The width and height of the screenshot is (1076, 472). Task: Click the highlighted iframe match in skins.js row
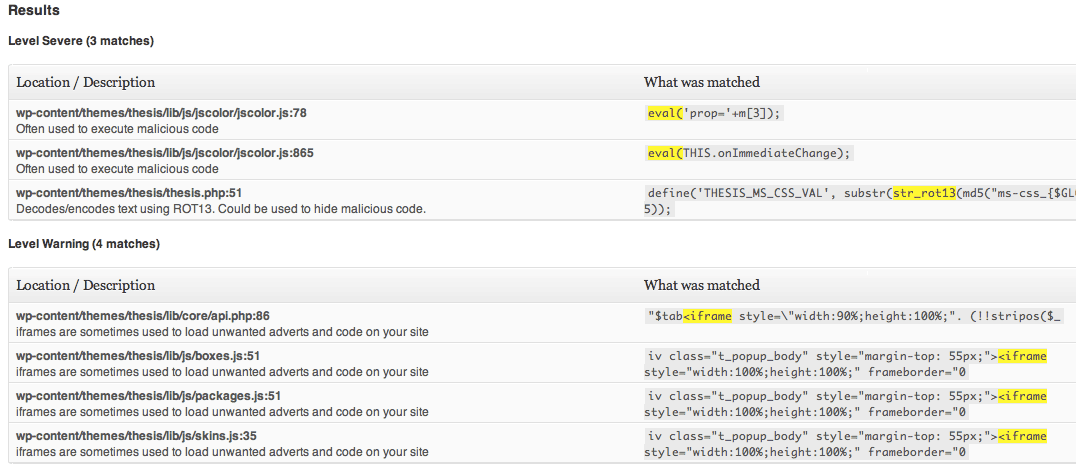1022,436
